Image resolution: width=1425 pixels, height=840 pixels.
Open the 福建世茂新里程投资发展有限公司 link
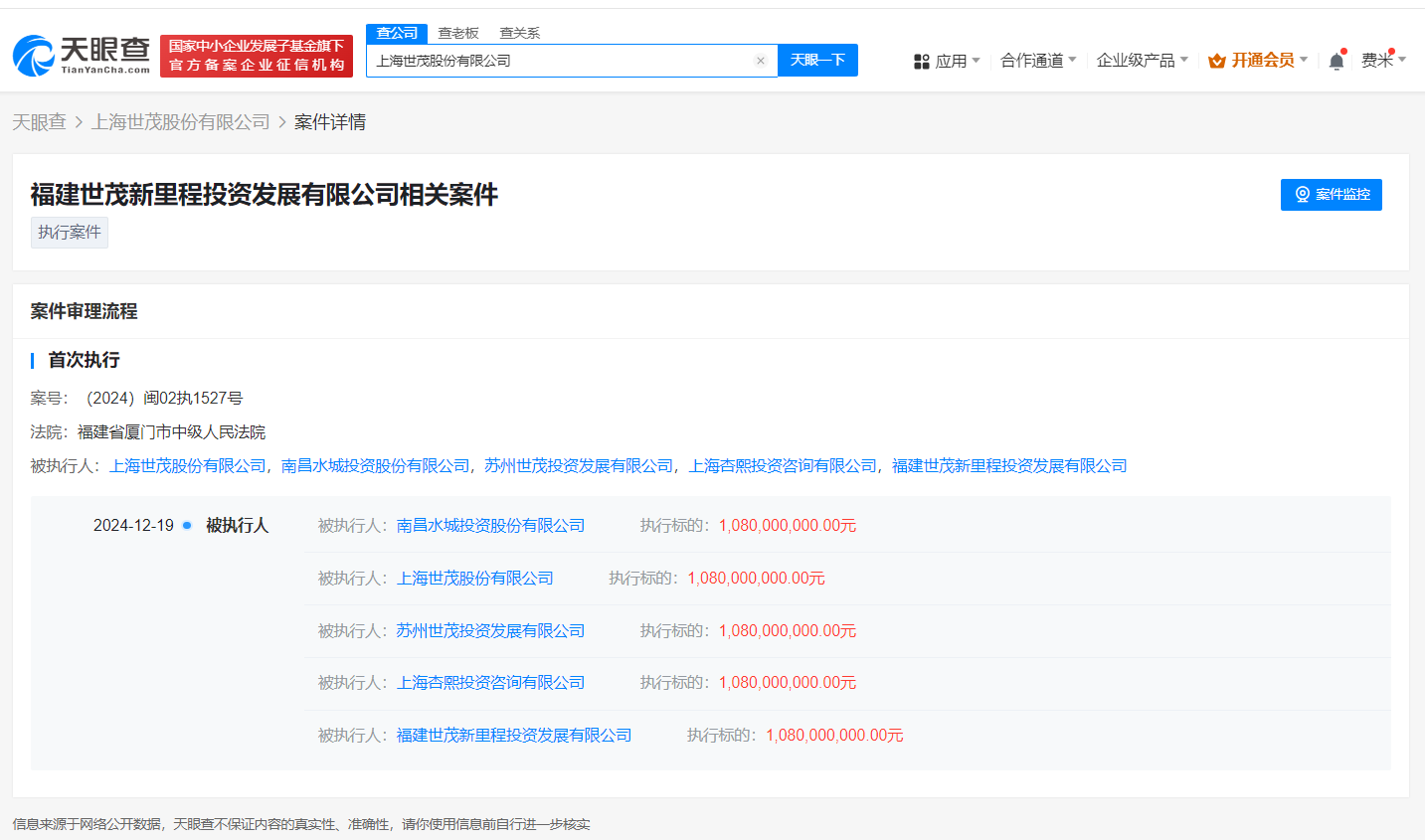(x=515, y=735)
